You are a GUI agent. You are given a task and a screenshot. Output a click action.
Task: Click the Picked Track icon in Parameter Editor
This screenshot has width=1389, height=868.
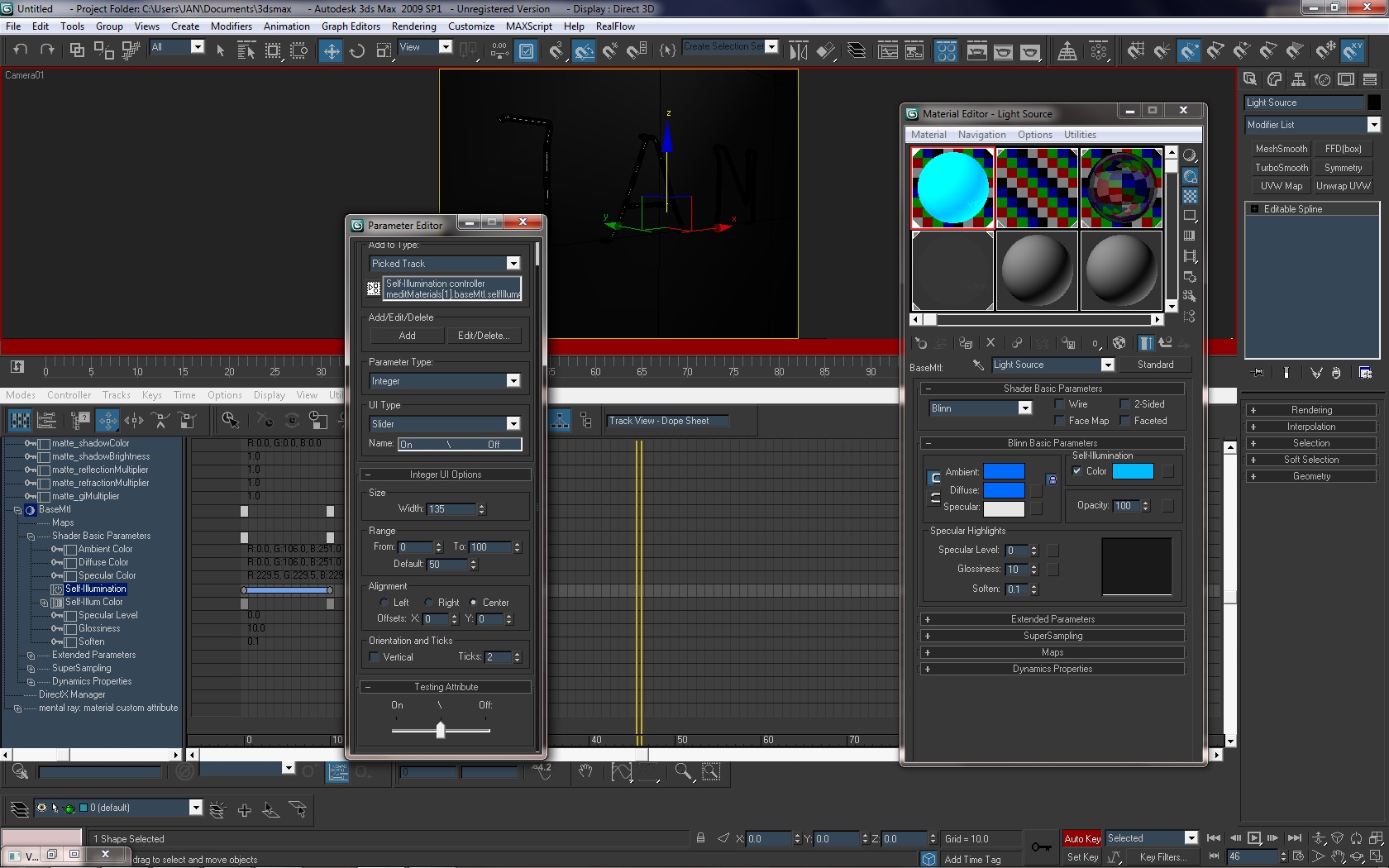click(374, 289)
